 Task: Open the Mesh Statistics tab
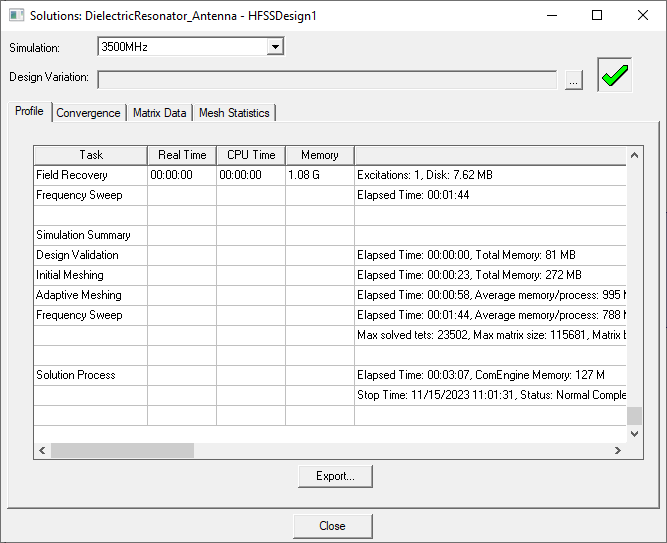234,113
